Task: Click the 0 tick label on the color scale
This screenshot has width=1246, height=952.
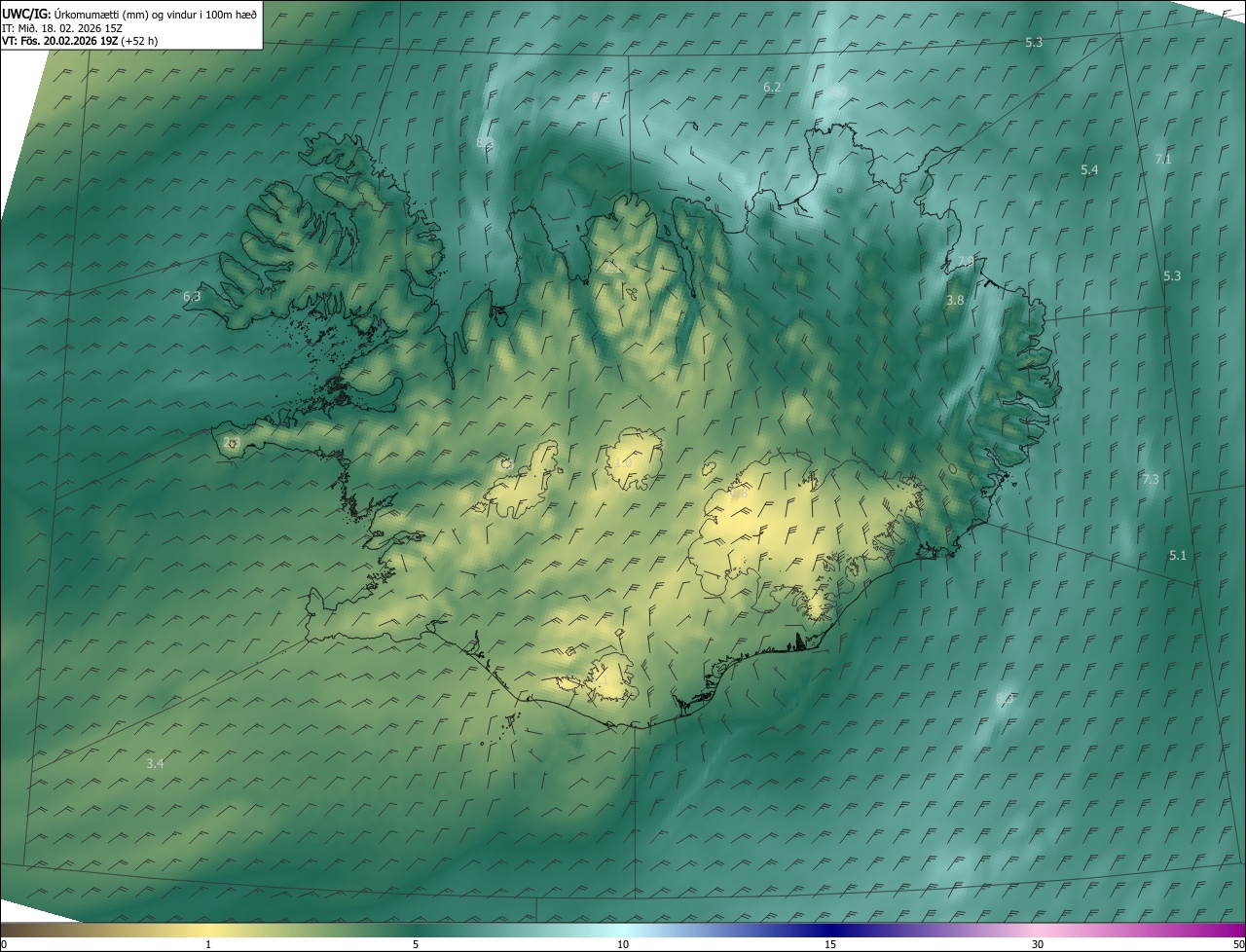Action: coord(4,944)
